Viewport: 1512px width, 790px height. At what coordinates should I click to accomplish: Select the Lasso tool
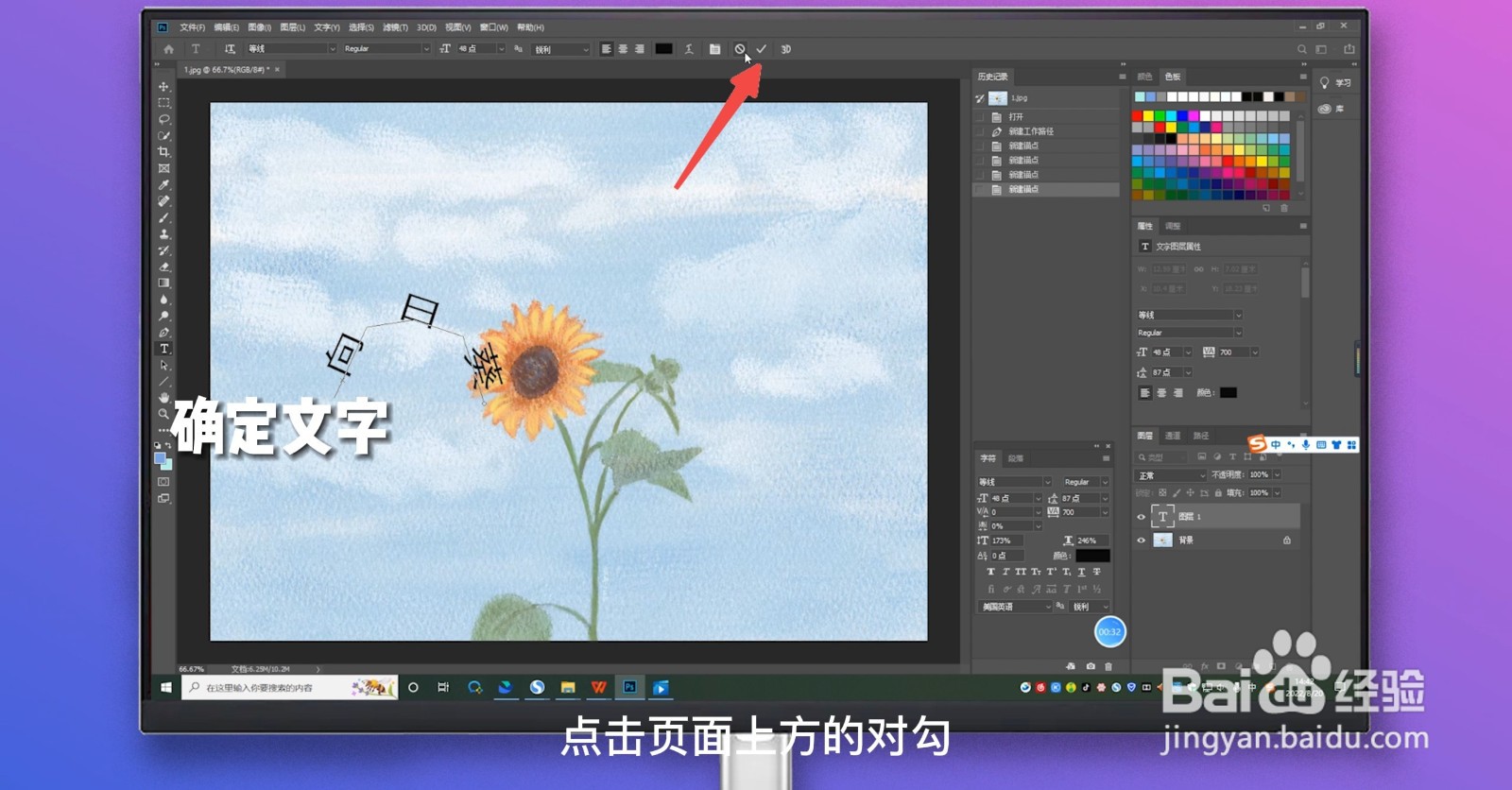(x=163, y=119)
